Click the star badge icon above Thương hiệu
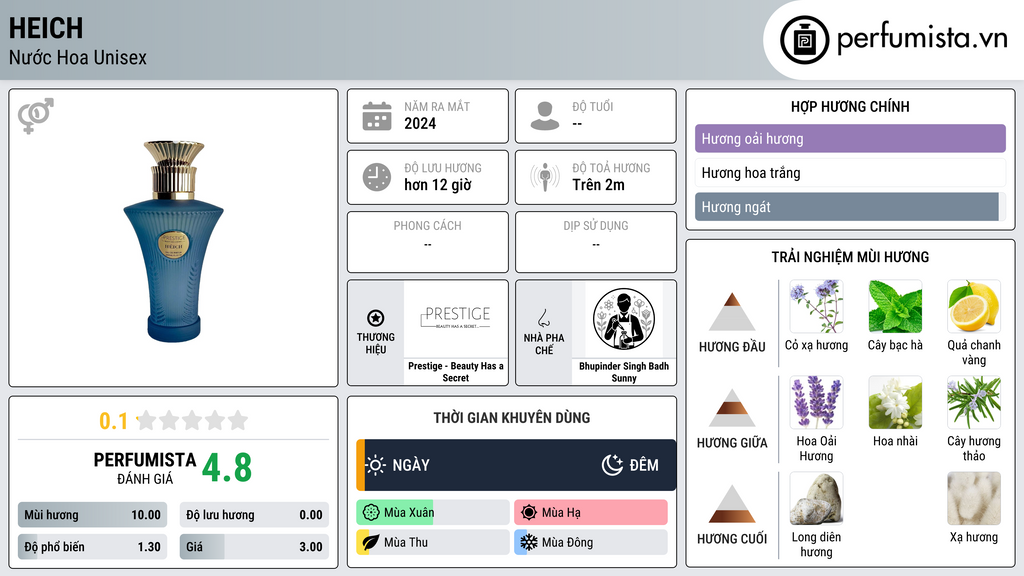The image size is (1024, 576). point(376,318)
